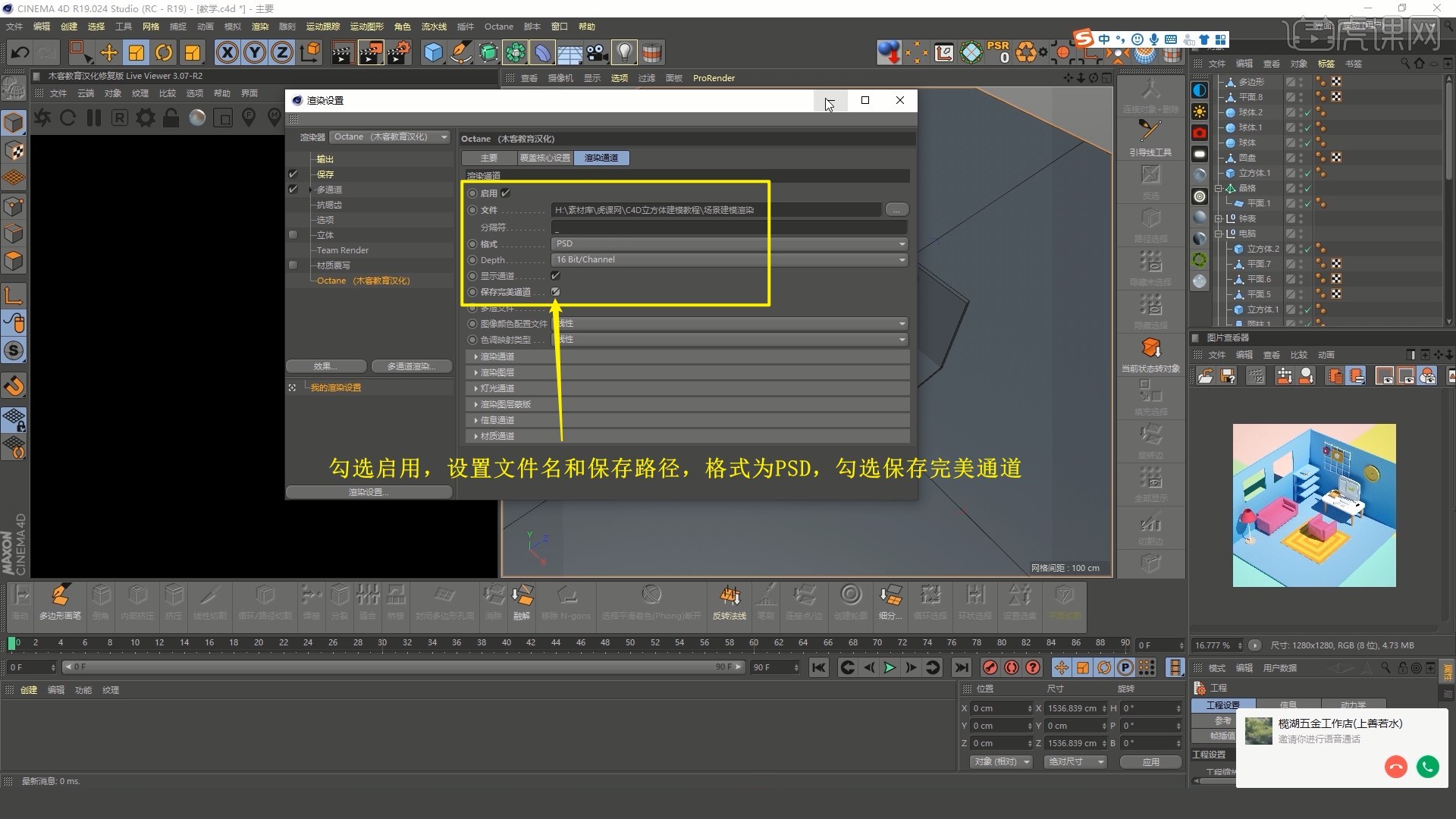Click the Cube primitive icon
This screenshot has height=819, width=1456.
tap(433, 52)
